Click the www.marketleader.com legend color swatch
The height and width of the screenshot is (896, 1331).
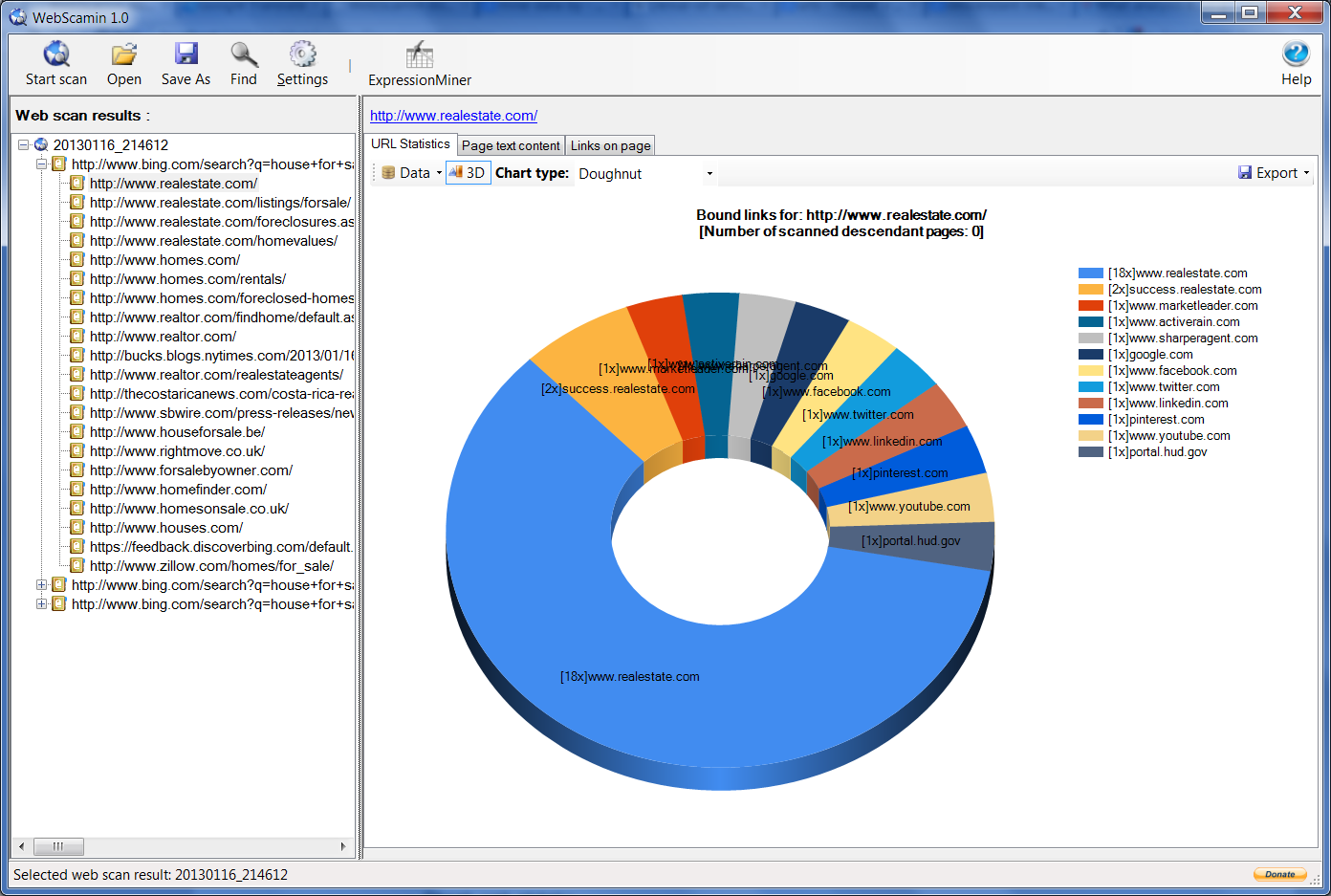1091,306
